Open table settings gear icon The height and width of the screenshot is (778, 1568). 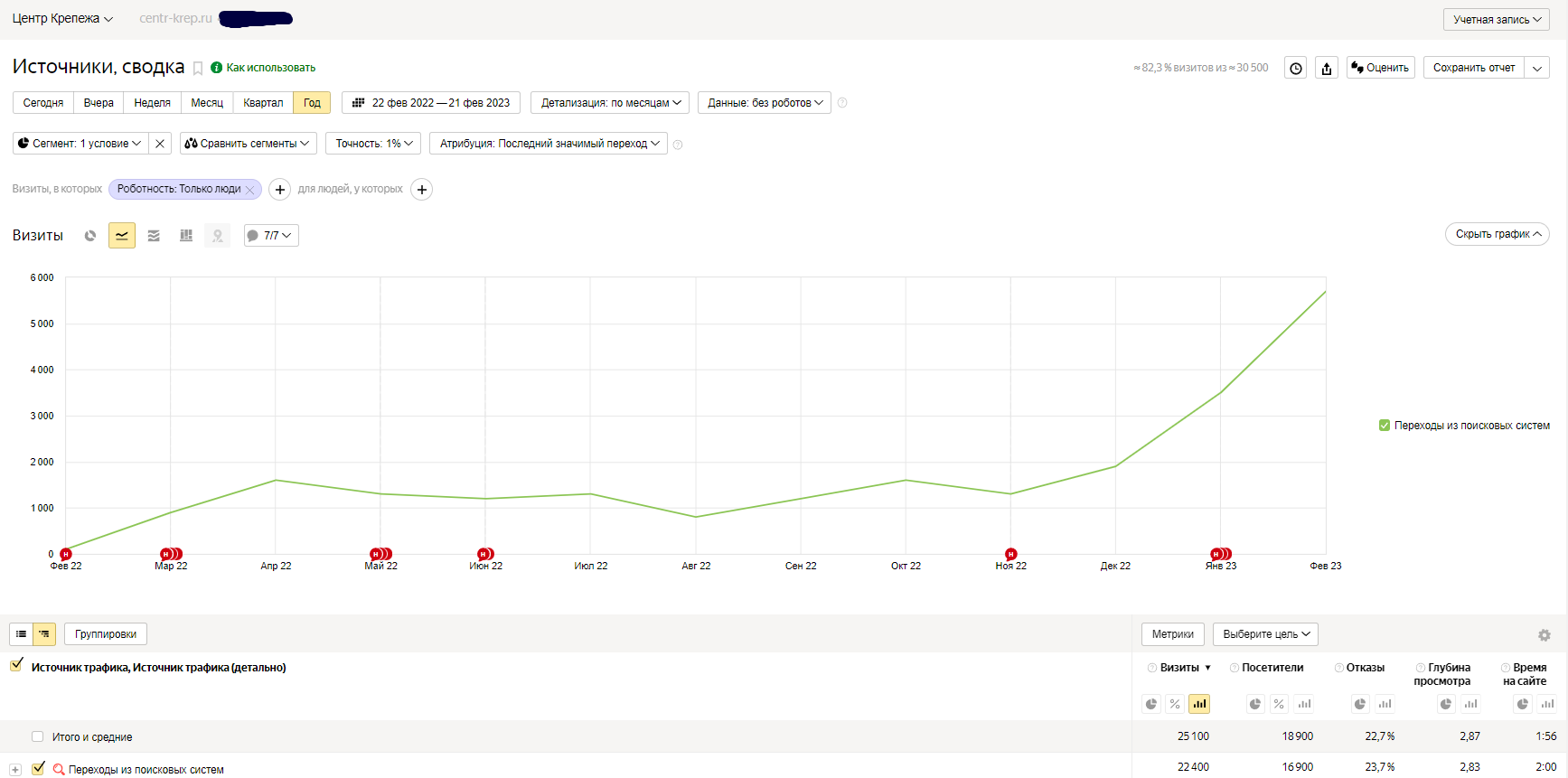pos(1545,635)
